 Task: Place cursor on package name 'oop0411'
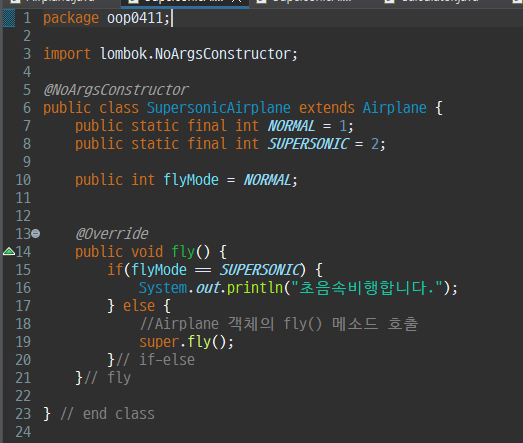coord(135,18)
